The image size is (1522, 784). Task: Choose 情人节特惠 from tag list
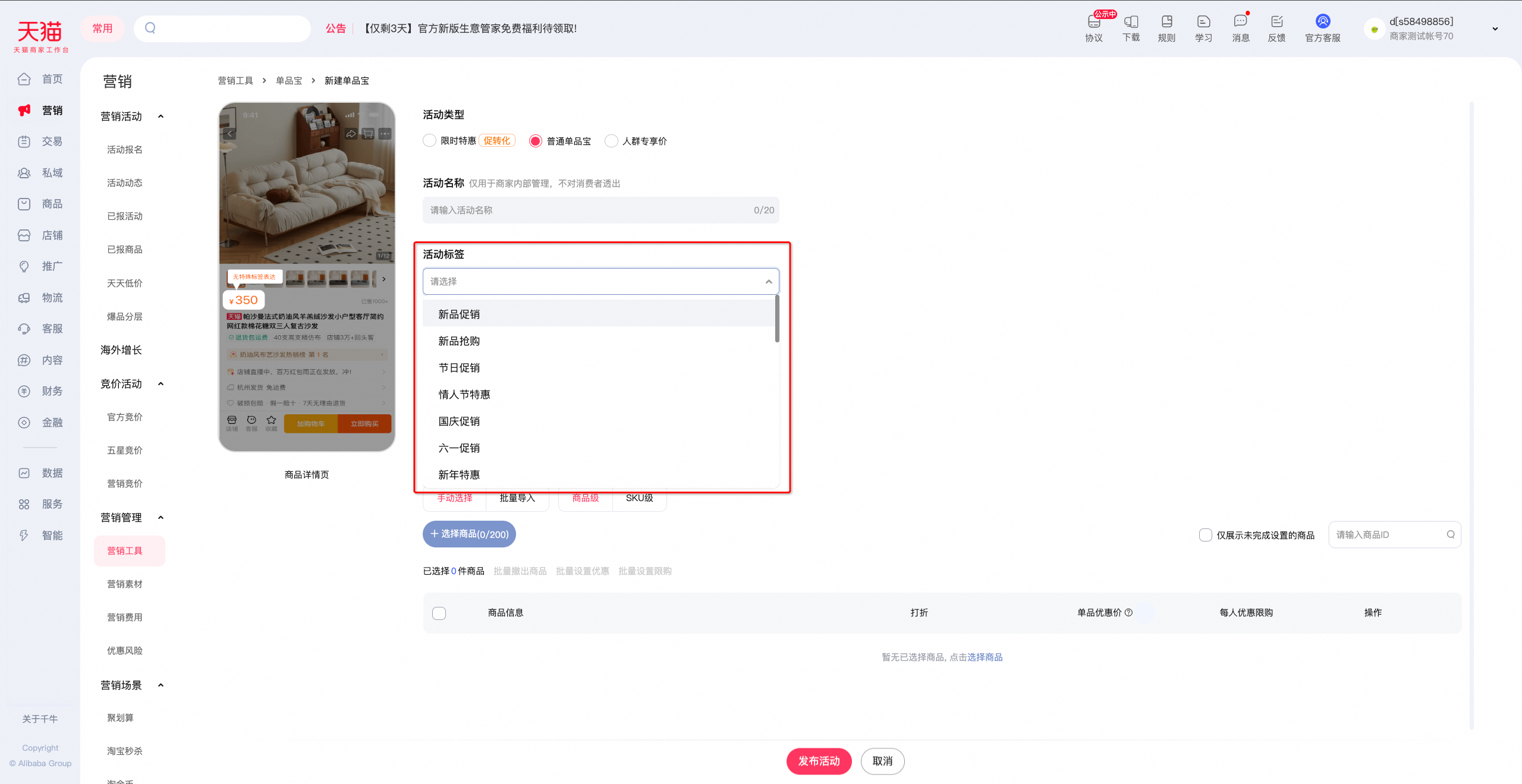coord(599,394)
